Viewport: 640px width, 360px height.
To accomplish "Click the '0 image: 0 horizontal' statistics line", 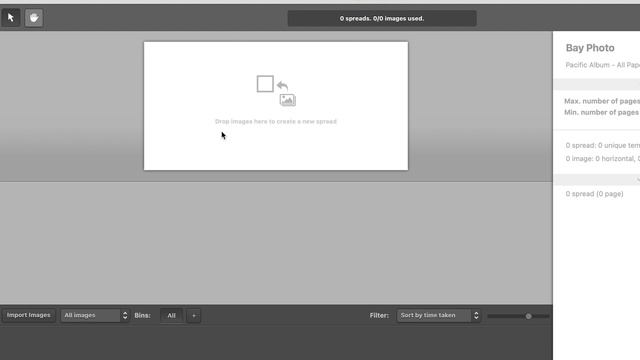I will 602,158.
